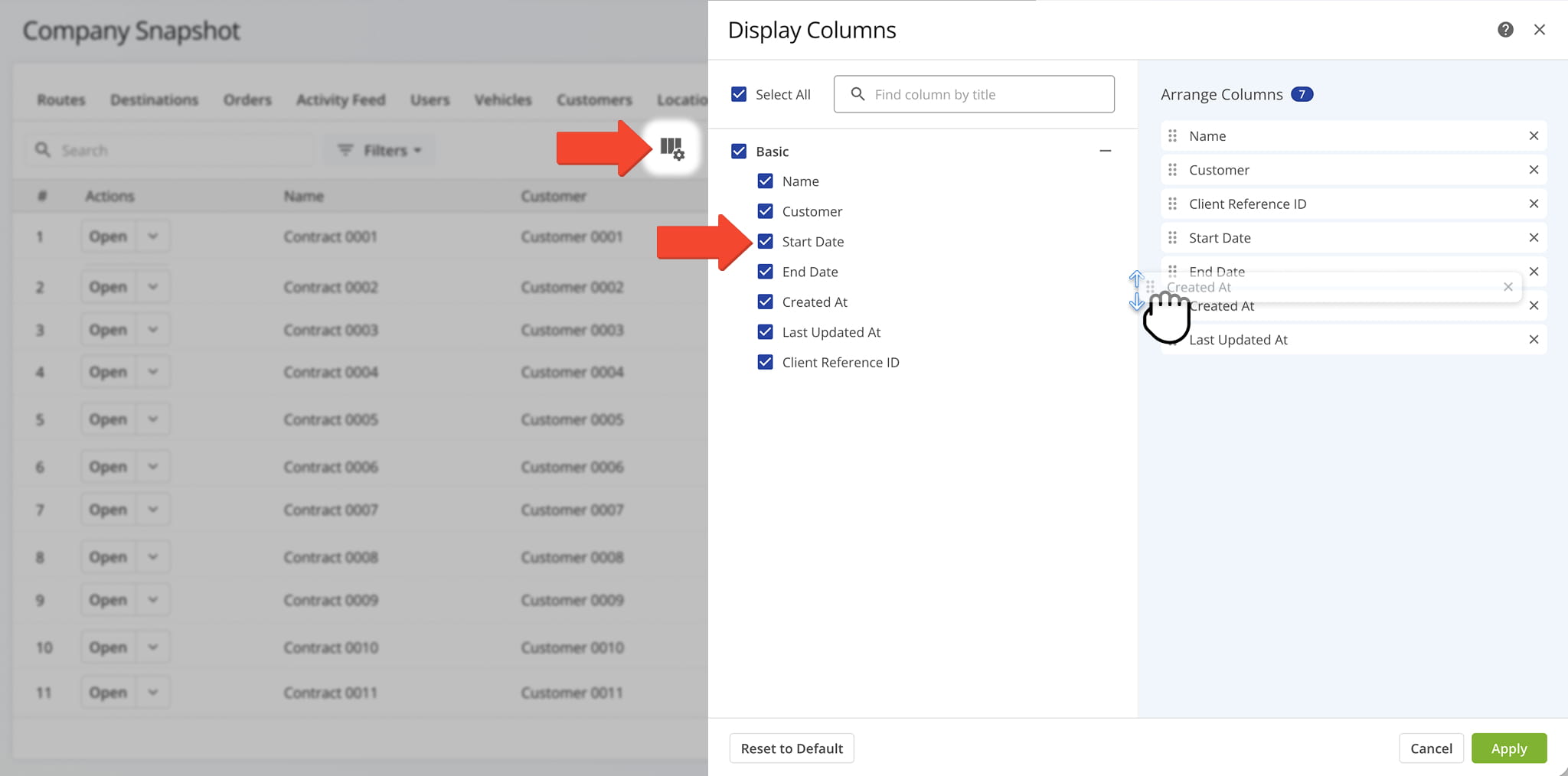This screenshot has height=776, width=1568.
Task: Apply the column arrangement
Action: (x=1509, y=748)
